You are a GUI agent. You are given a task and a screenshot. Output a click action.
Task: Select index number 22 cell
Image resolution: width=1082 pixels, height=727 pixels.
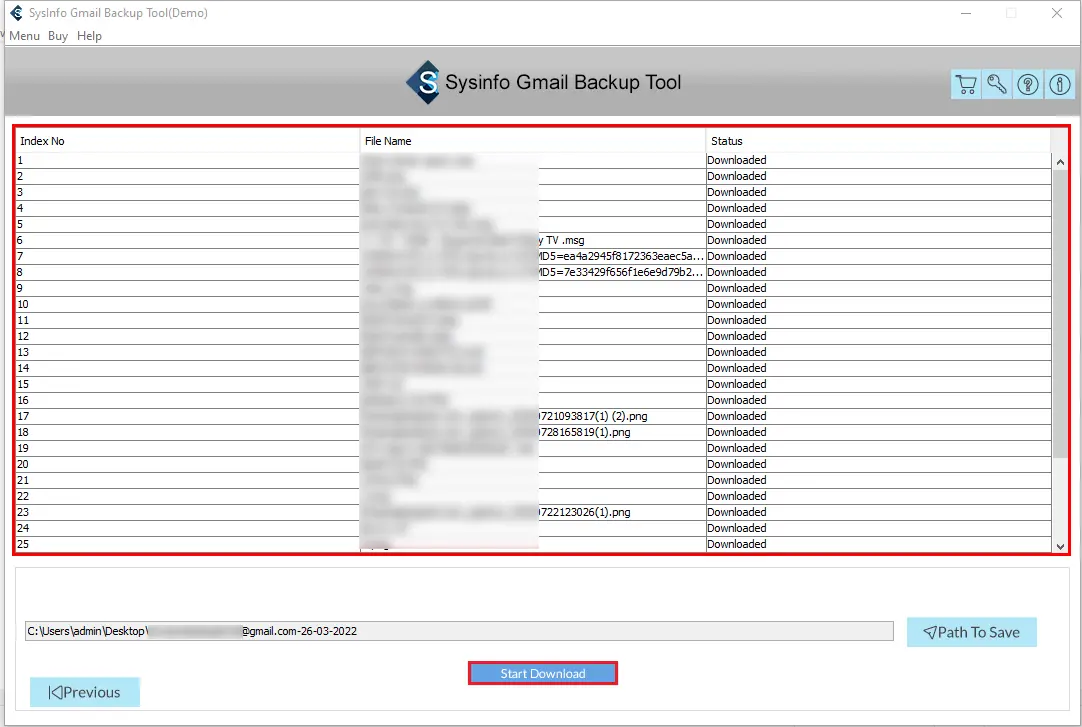pyautogui.click(x=187, y=496)
